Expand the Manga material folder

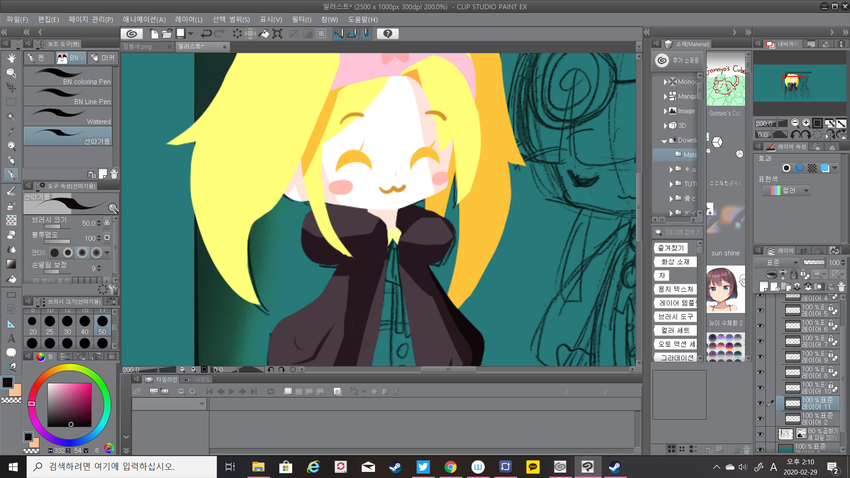[665, 96]
